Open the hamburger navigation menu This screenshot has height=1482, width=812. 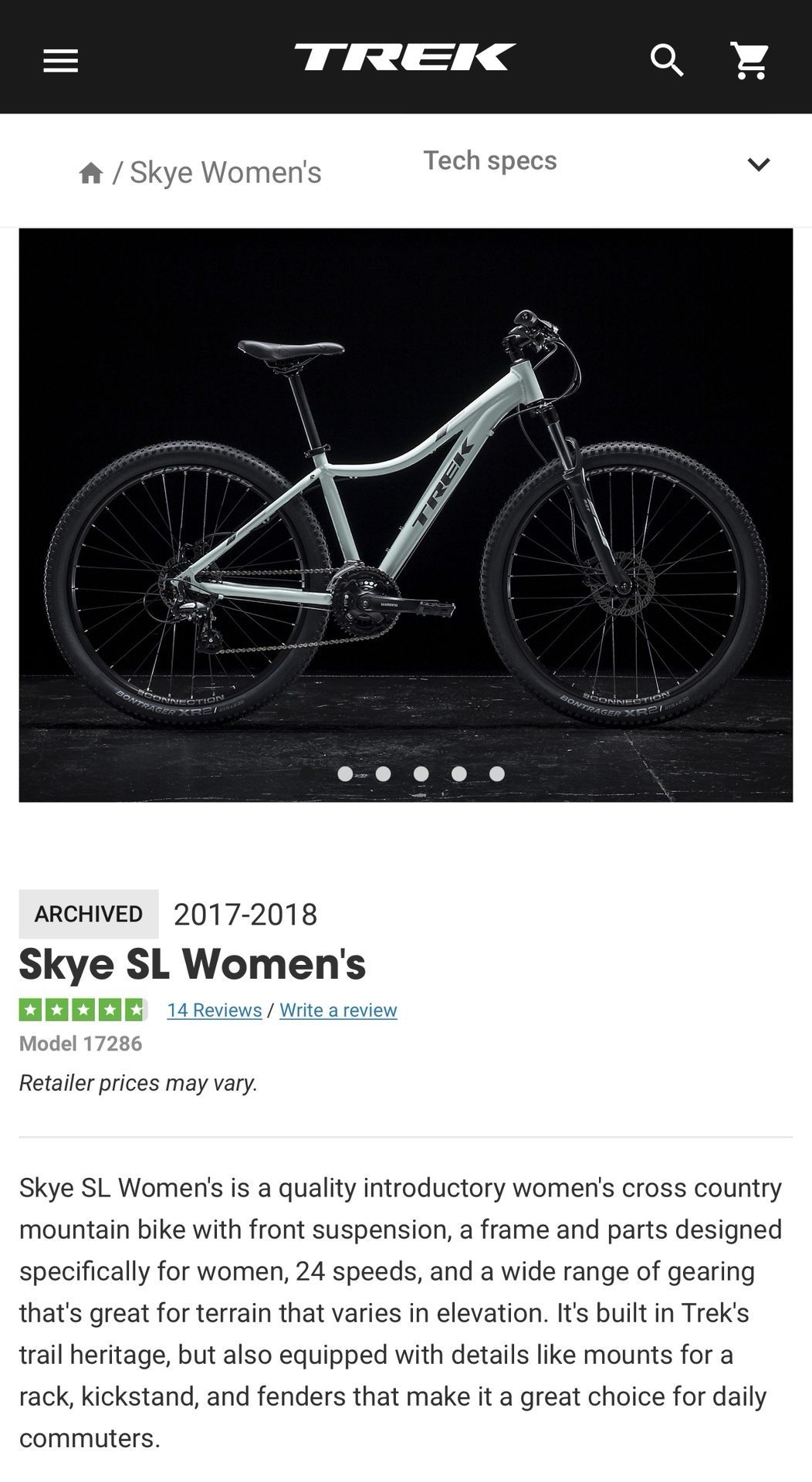pyautogui.click(x=60, y=61)
